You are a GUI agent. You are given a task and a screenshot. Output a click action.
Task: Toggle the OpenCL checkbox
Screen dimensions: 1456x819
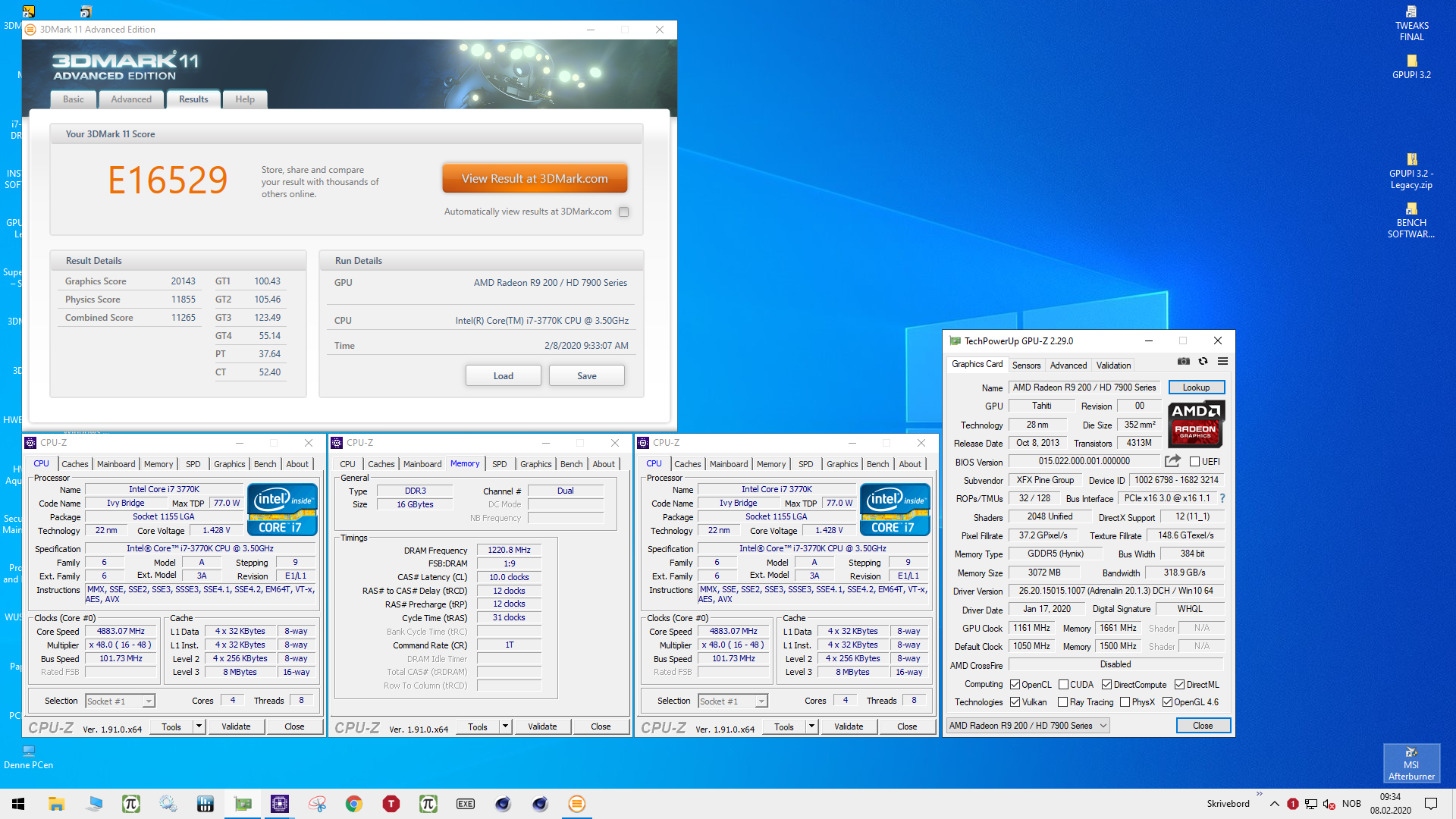pyautogui.click(x=1015, y=685)
